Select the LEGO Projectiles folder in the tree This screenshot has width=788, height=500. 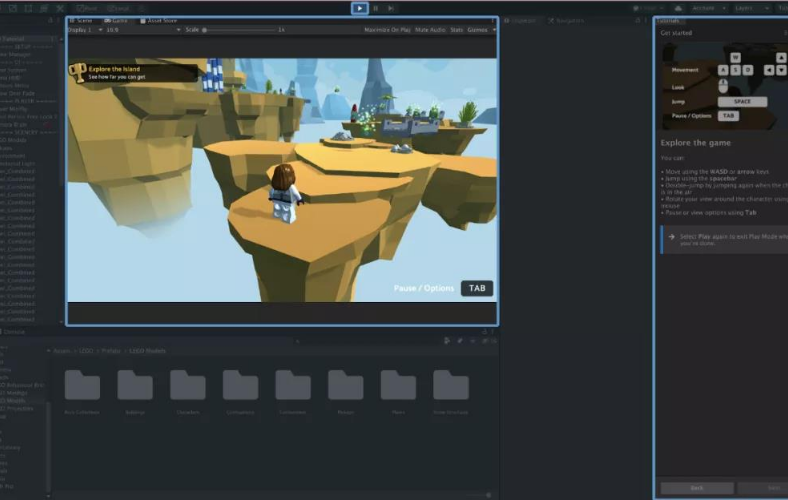(17, 409)
